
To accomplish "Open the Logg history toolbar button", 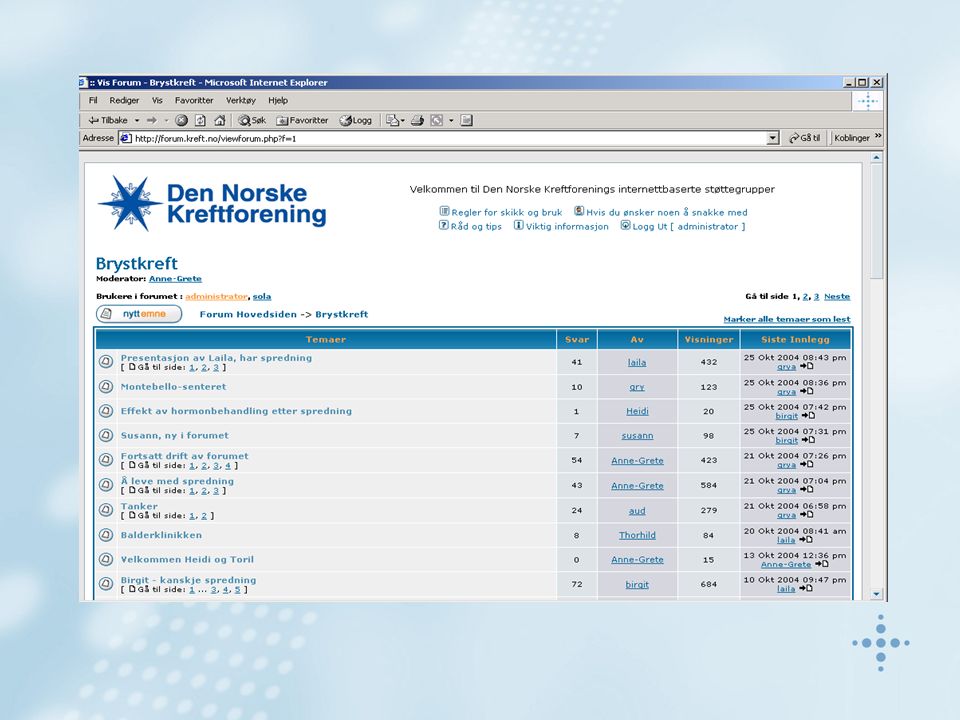I will (x=356, y=121).
